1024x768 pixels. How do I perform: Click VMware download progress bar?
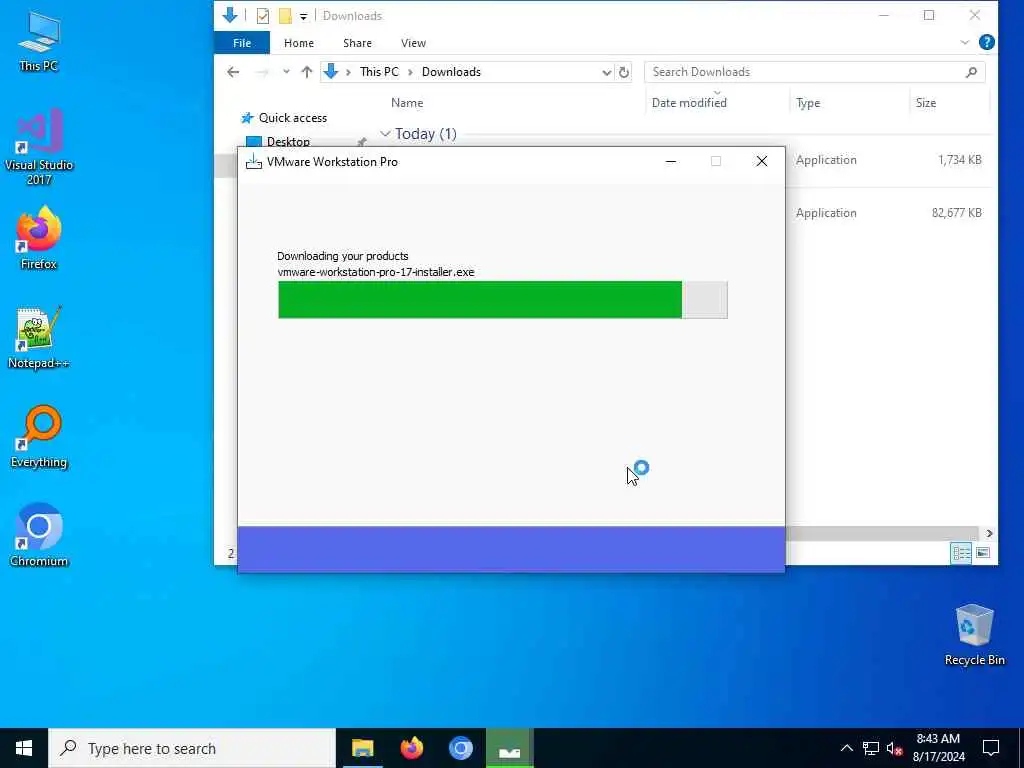(x=502, y=300)
